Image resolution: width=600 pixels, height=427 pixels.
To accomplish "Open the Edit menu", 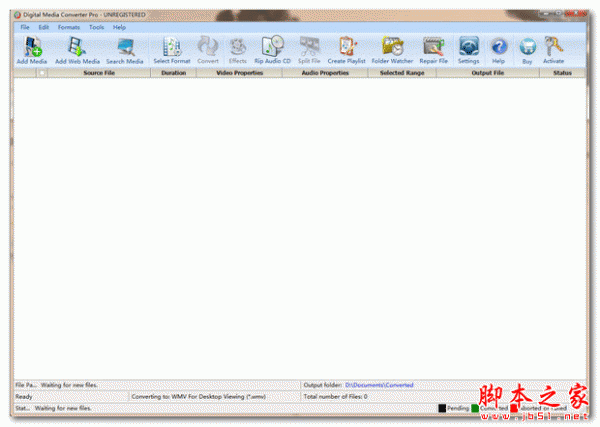I will [x=44, y=27].
